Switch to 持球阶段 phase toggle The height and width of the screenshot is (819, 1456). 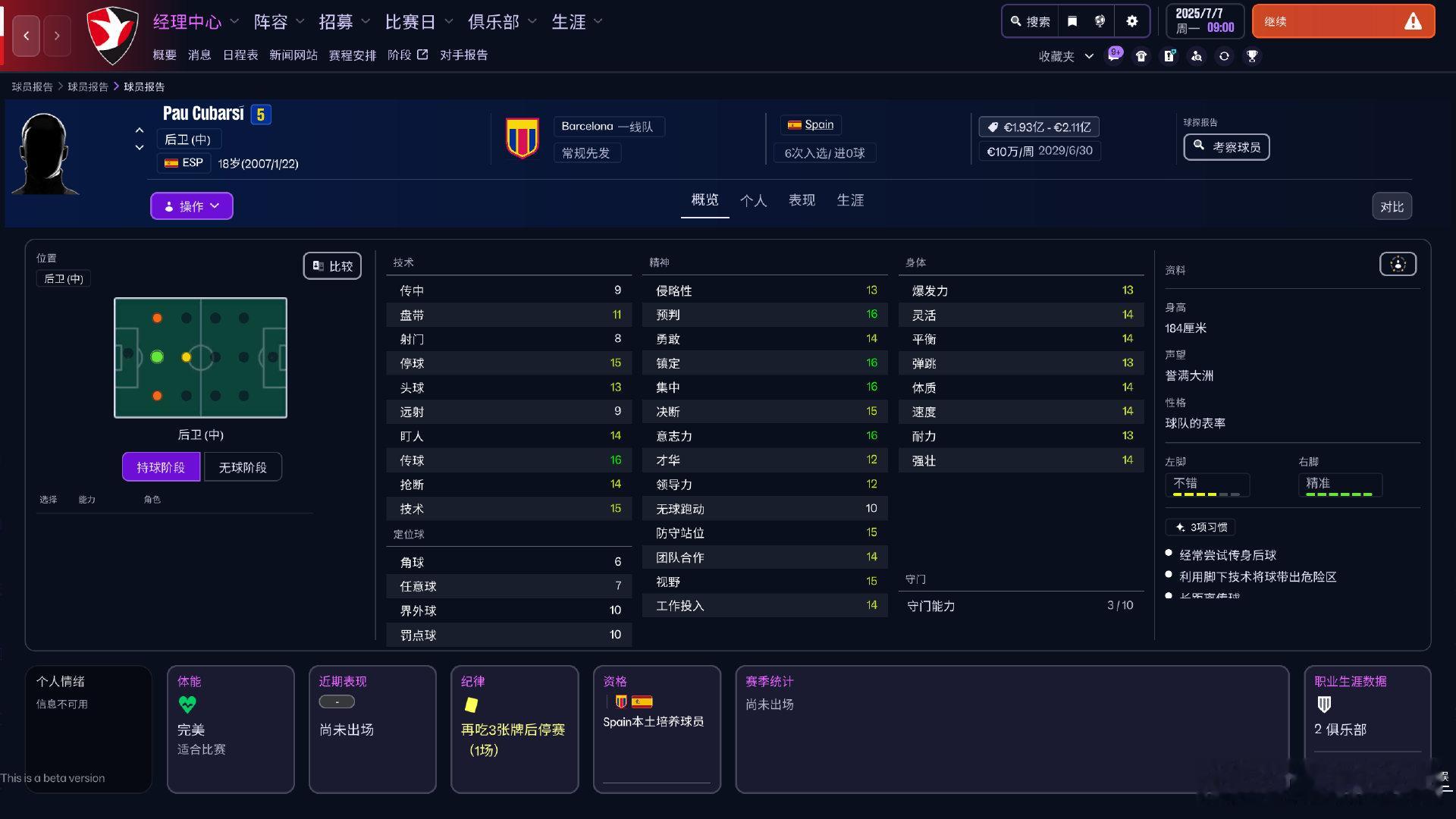(x=161, y=467)
